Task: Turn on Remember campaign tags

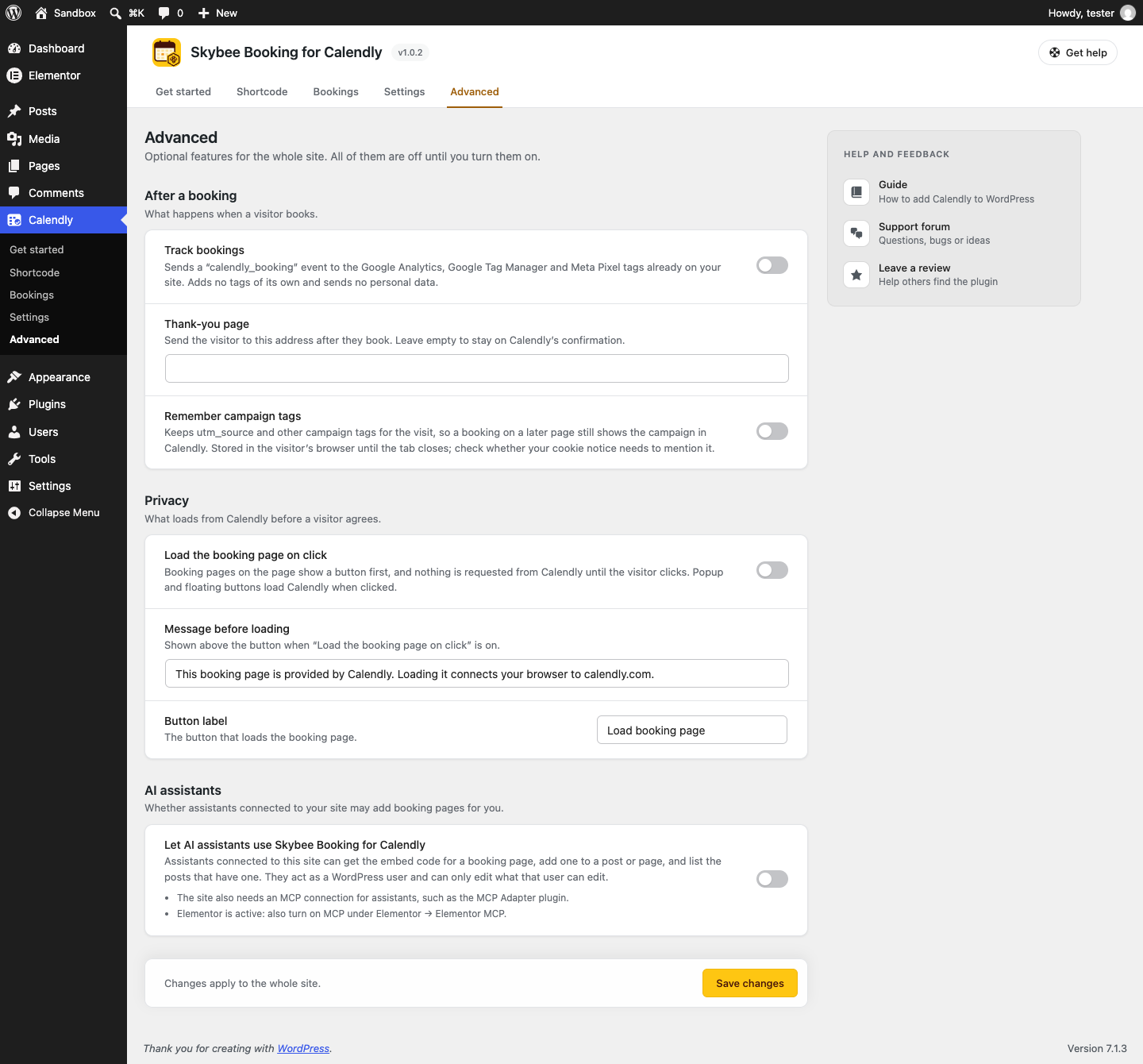Action: coord(772,431)
